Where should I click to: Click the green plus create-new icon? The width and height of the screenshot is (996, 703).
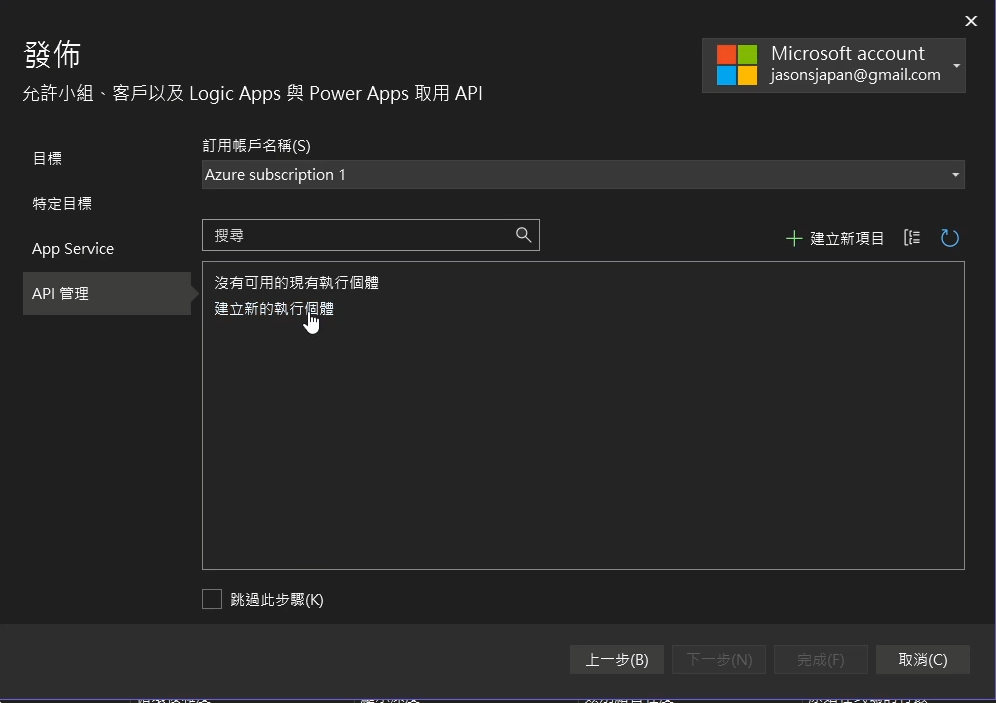(x=794, y=239)
